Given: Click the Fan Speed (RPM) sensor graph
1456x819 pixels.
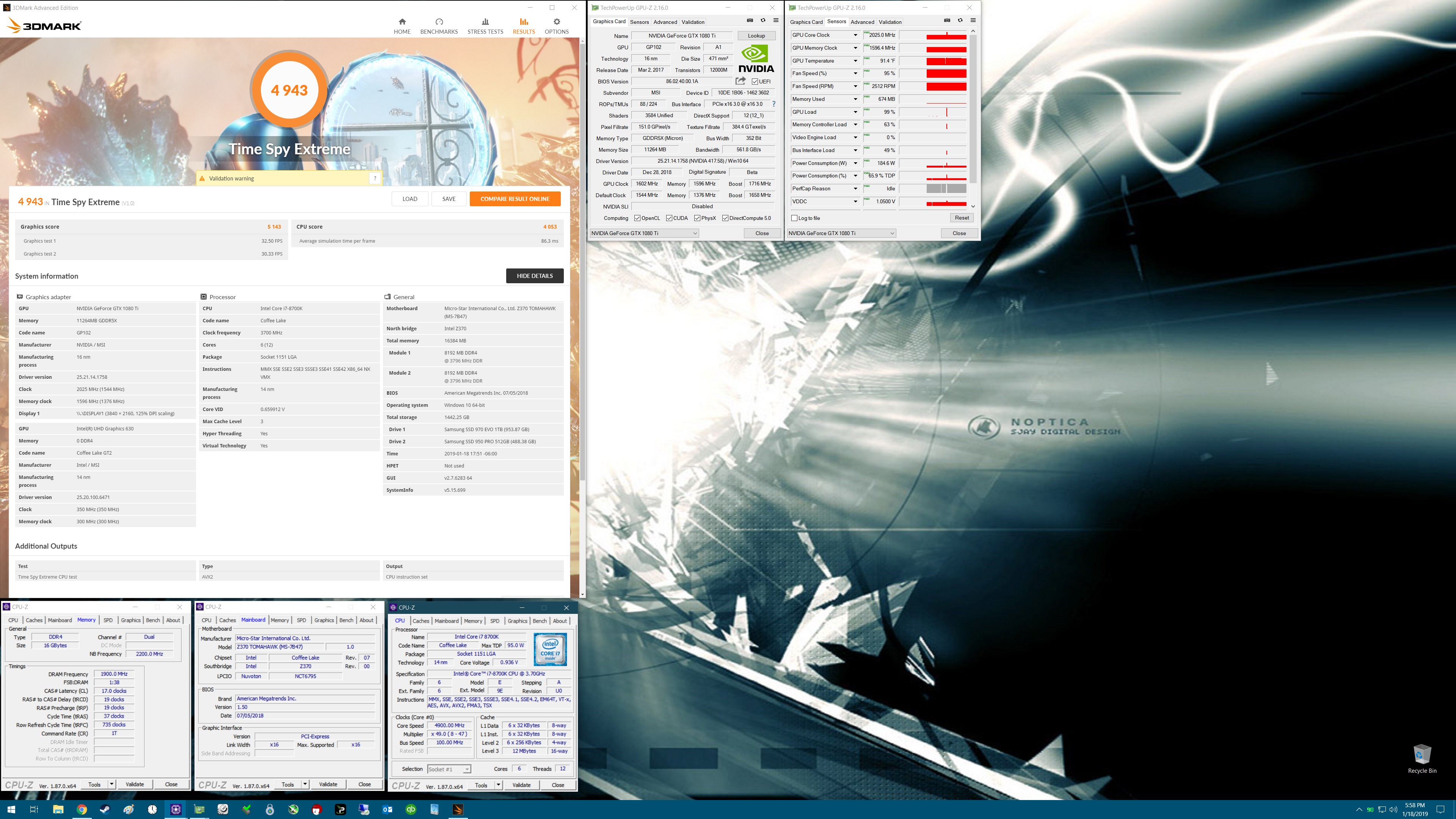Looking at the screenshot, I should pyautogui.click(x=933, y=86).
